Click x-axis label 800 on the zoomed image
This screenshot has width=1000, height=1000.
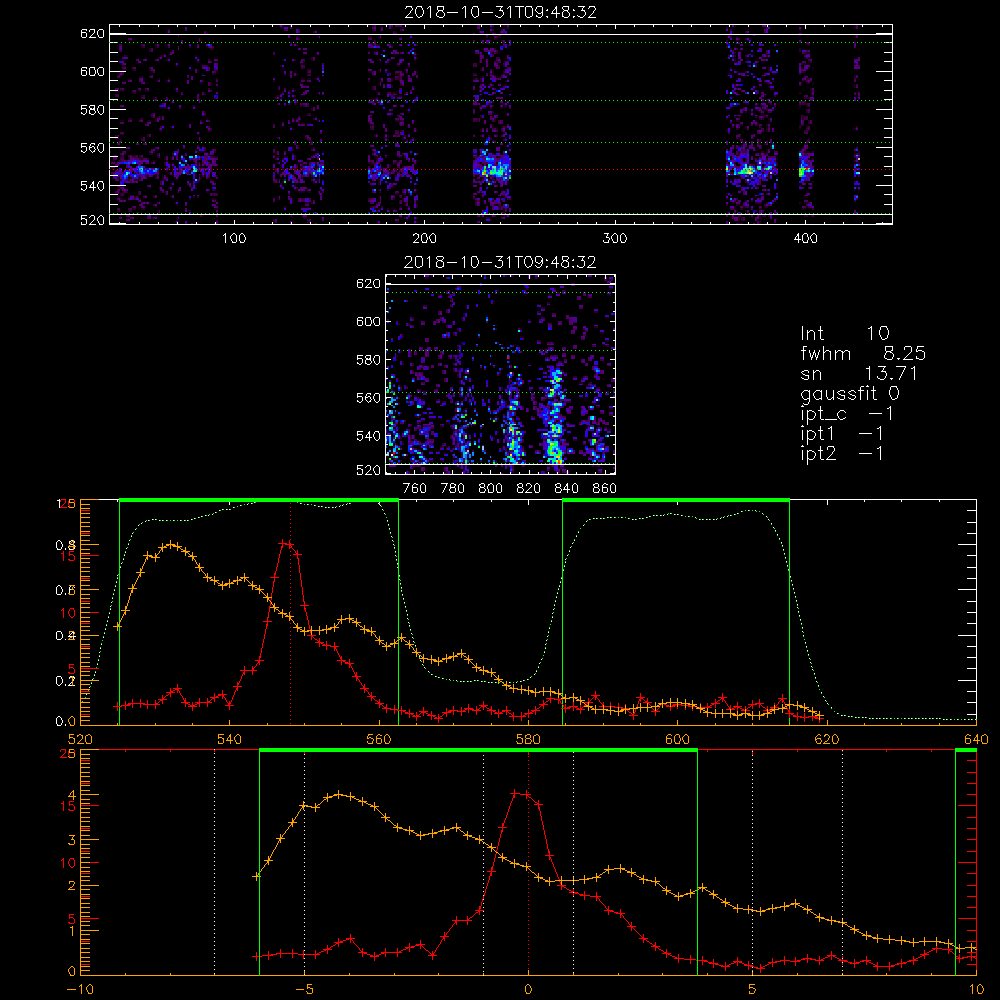(x=490, y=489)
